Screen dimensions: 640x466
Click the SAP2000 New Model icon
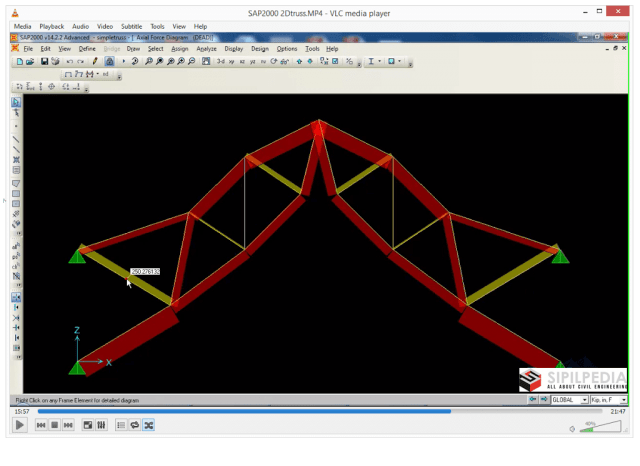[20, 61]
